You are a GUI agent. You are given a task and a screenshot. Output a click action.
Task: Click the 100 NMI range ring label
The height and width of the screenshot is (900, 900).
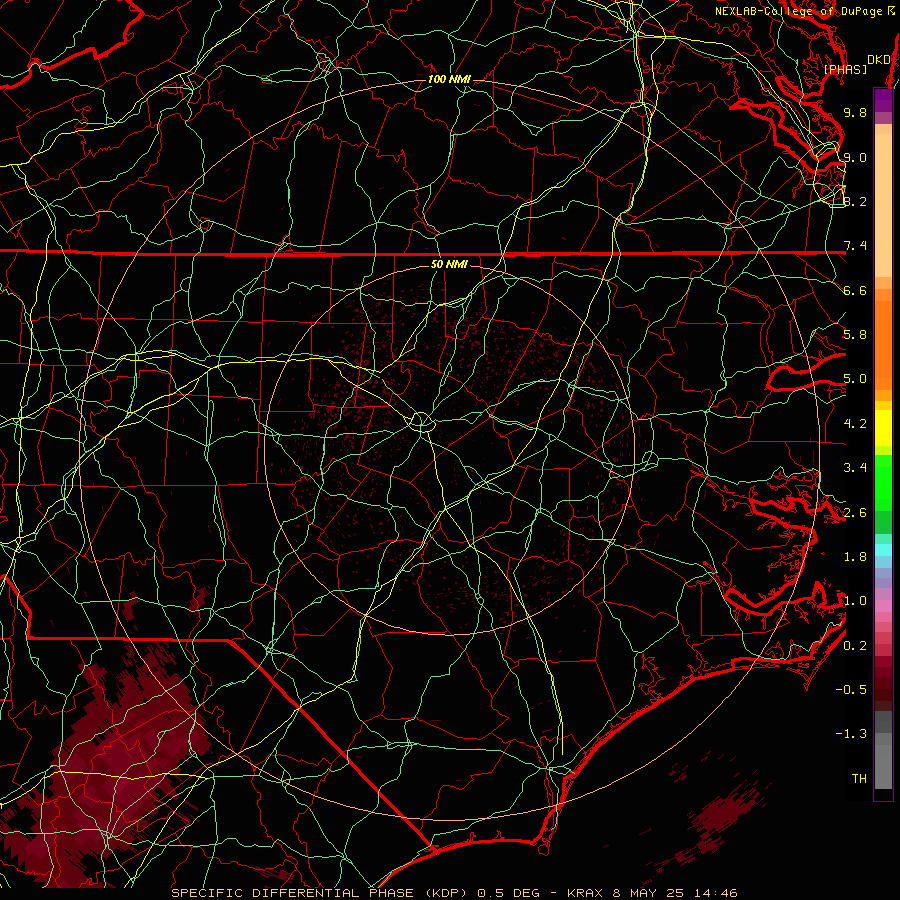pos(449,79)
